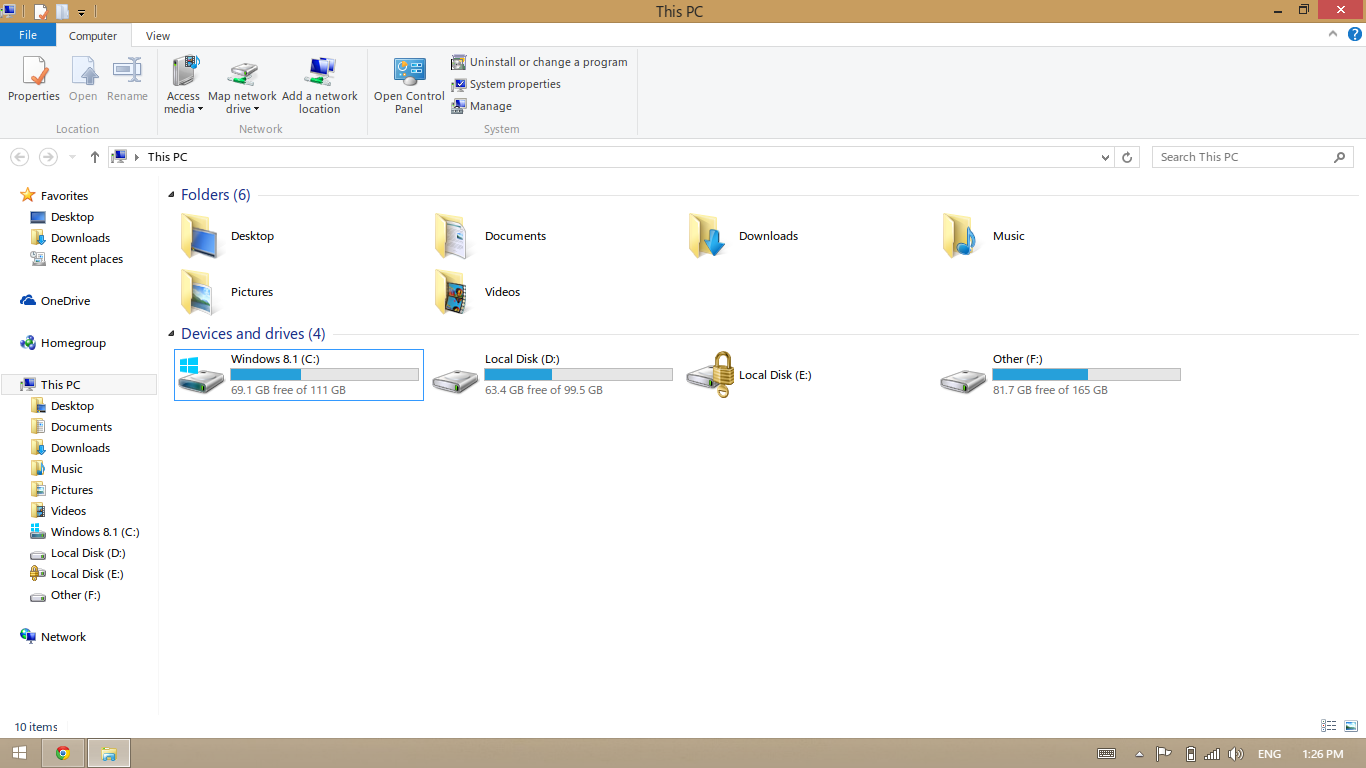Select the Videos folder in Folders group
This screenshot has width=1366, height=768.
[477, 292]
